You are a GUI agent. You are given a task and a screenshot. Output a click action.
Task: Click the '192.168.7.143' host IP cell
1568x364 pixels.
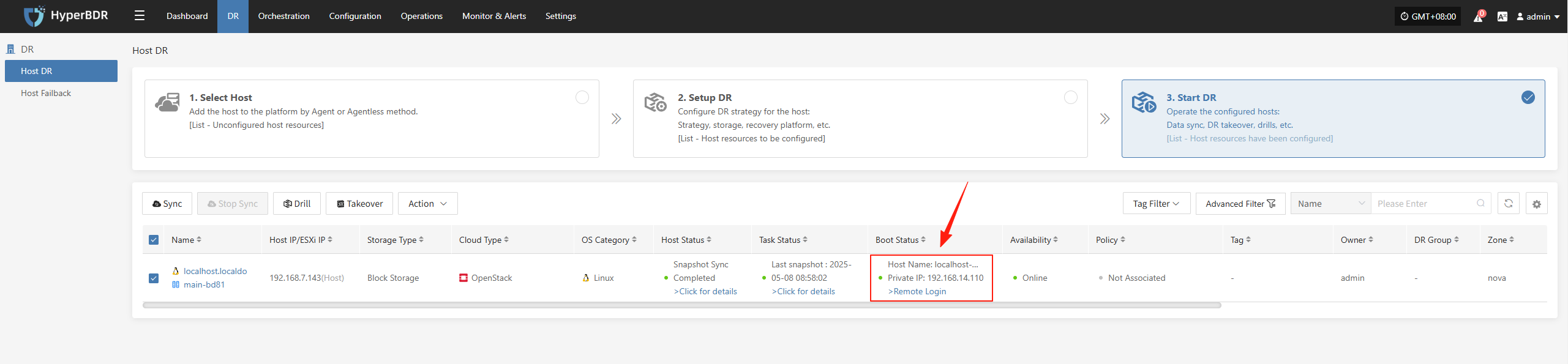[307, 278]
